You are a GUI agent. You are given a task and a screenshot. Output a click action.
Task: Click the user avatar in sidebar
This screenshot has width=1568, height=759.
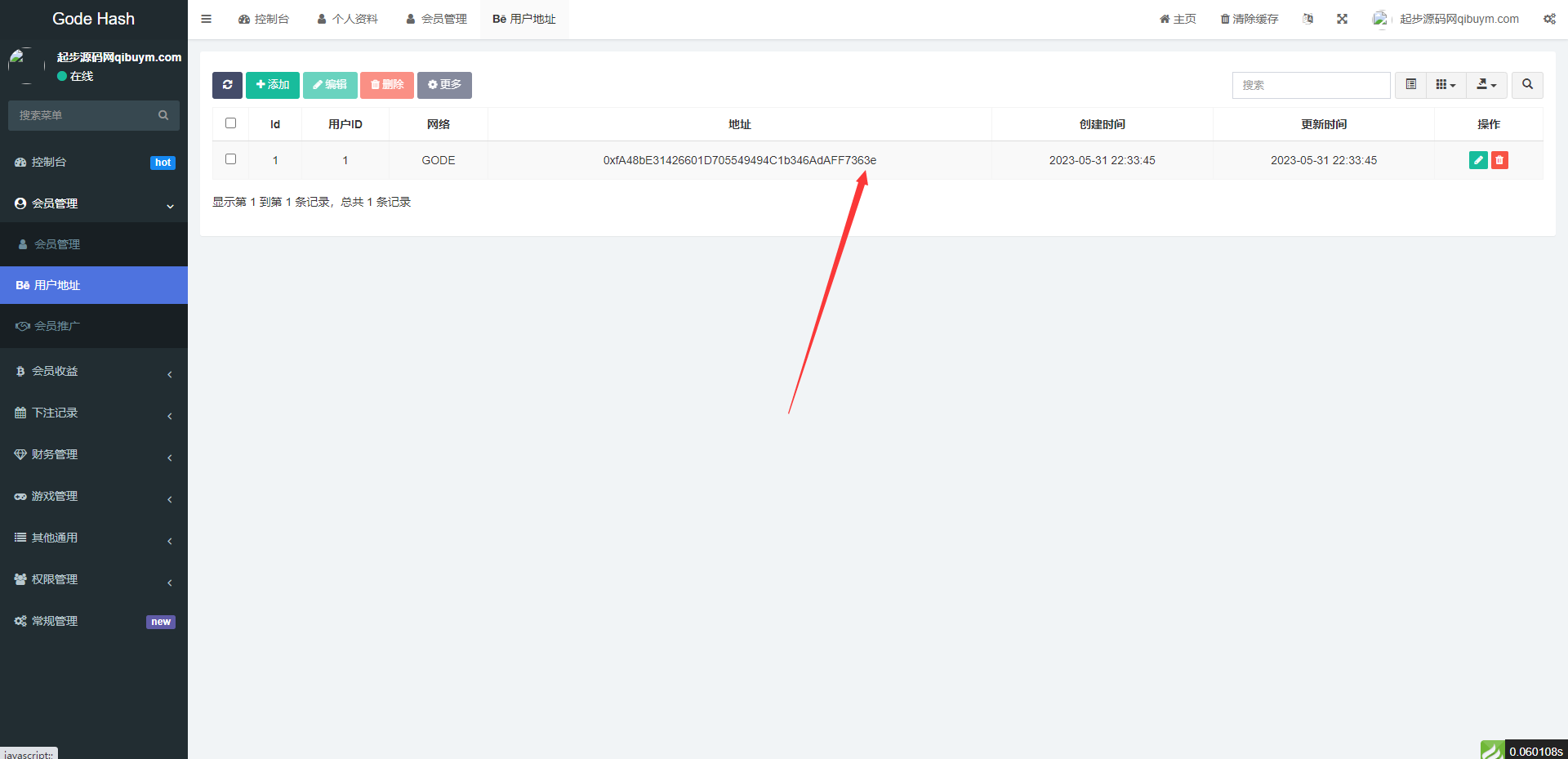pyautogui.click(x=26, y=65)
